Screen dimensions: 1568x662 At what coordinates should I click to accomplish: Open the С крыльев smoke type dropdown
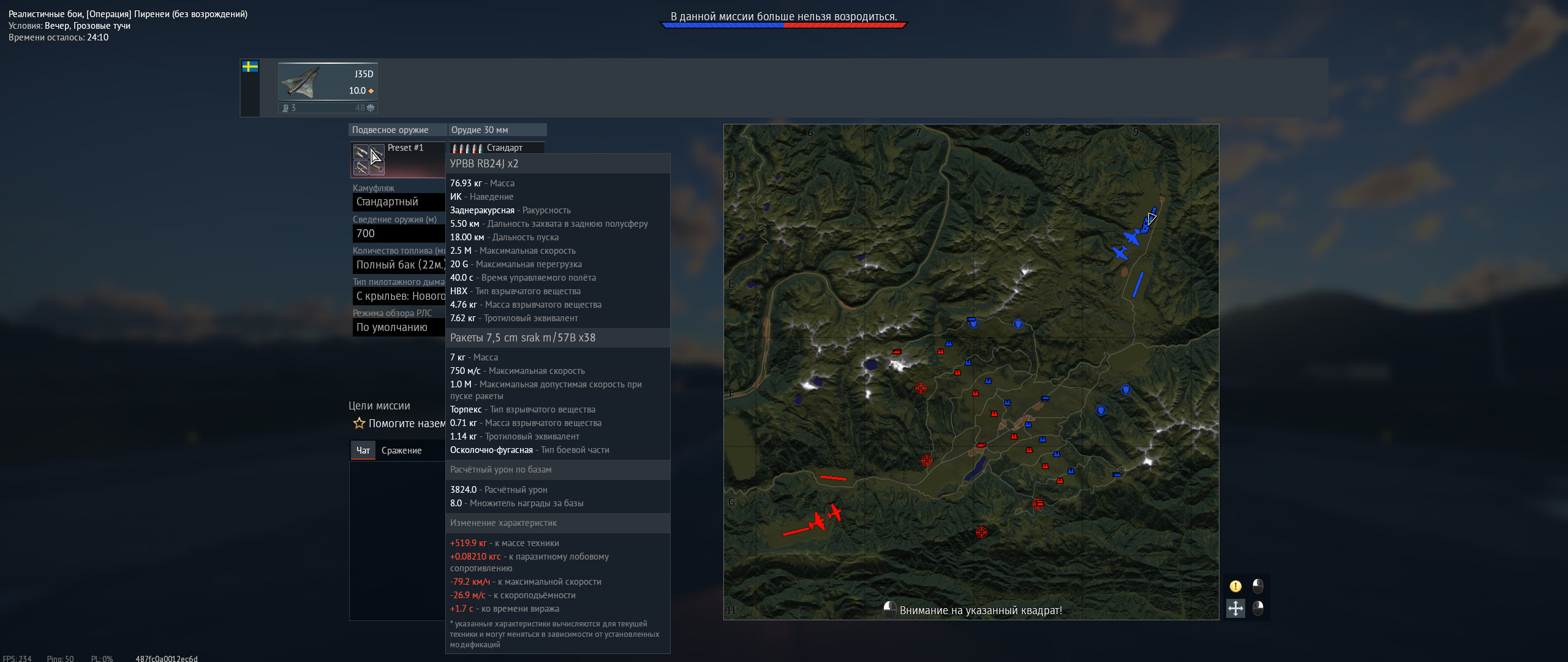399,296
